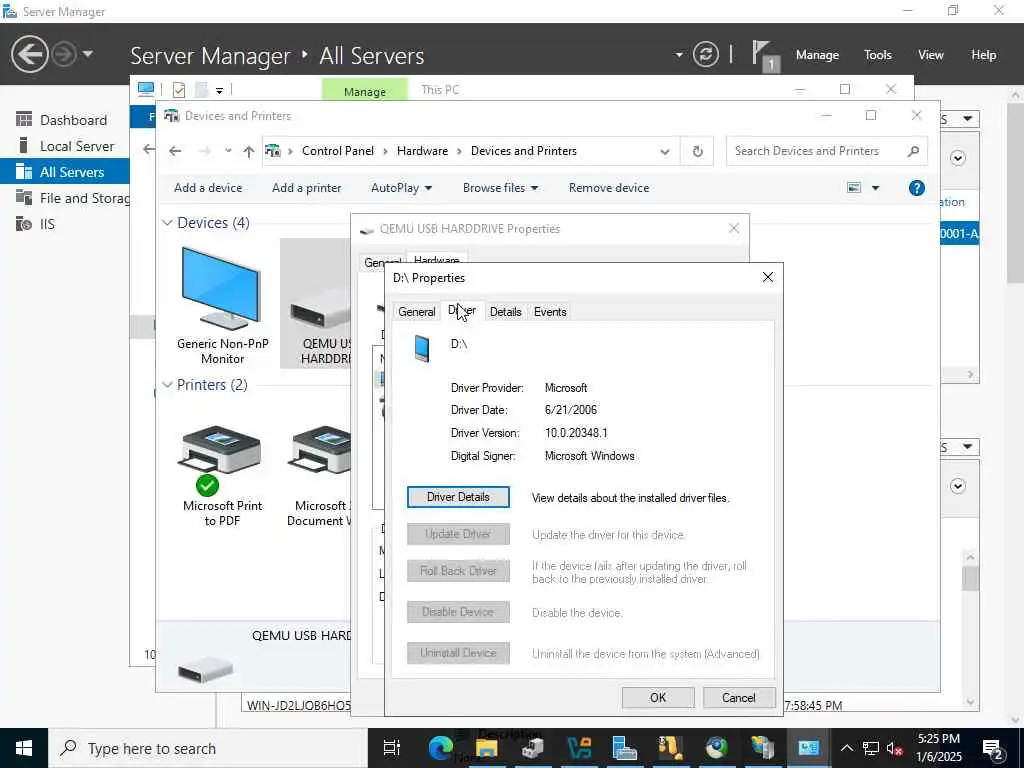Click the help question mark icon
The image size is (1024, 768).
click(916, 188)
